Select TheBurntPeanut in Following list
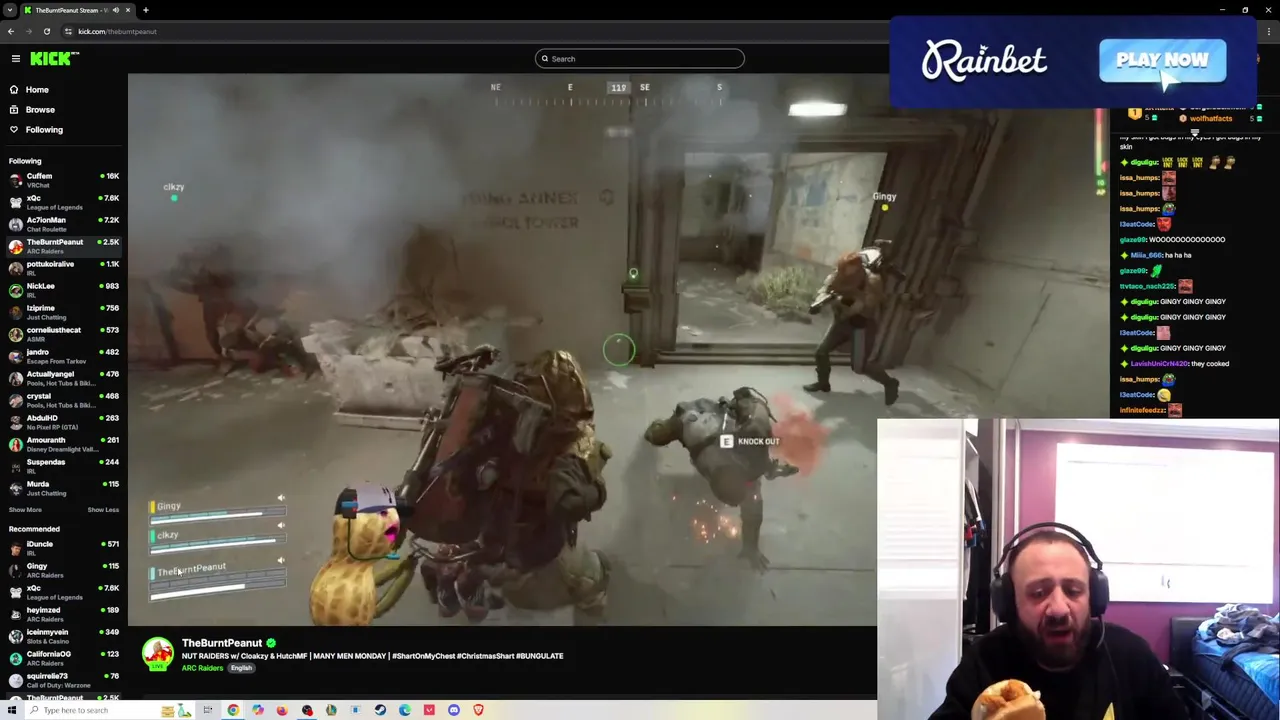This screenshot has width=1280, height=720. 64,246
